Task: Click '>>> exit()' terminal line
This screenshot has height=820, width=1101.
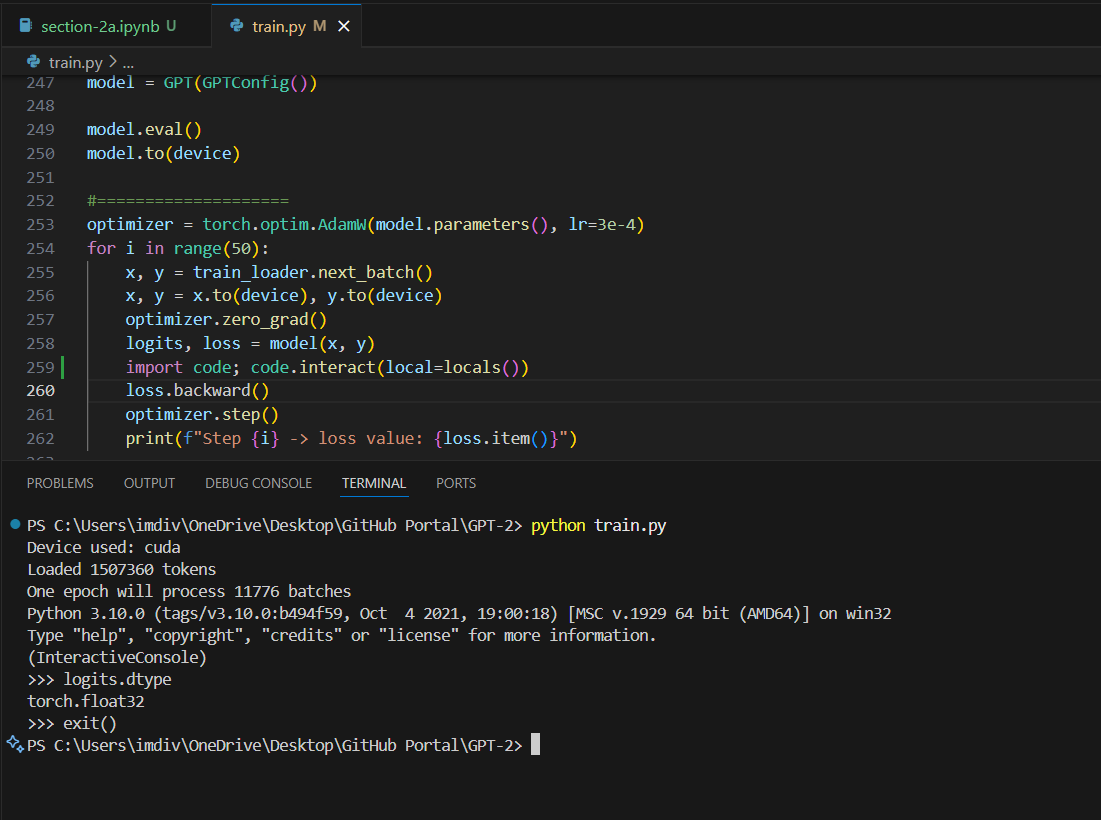Action: [x=72, y=723]
